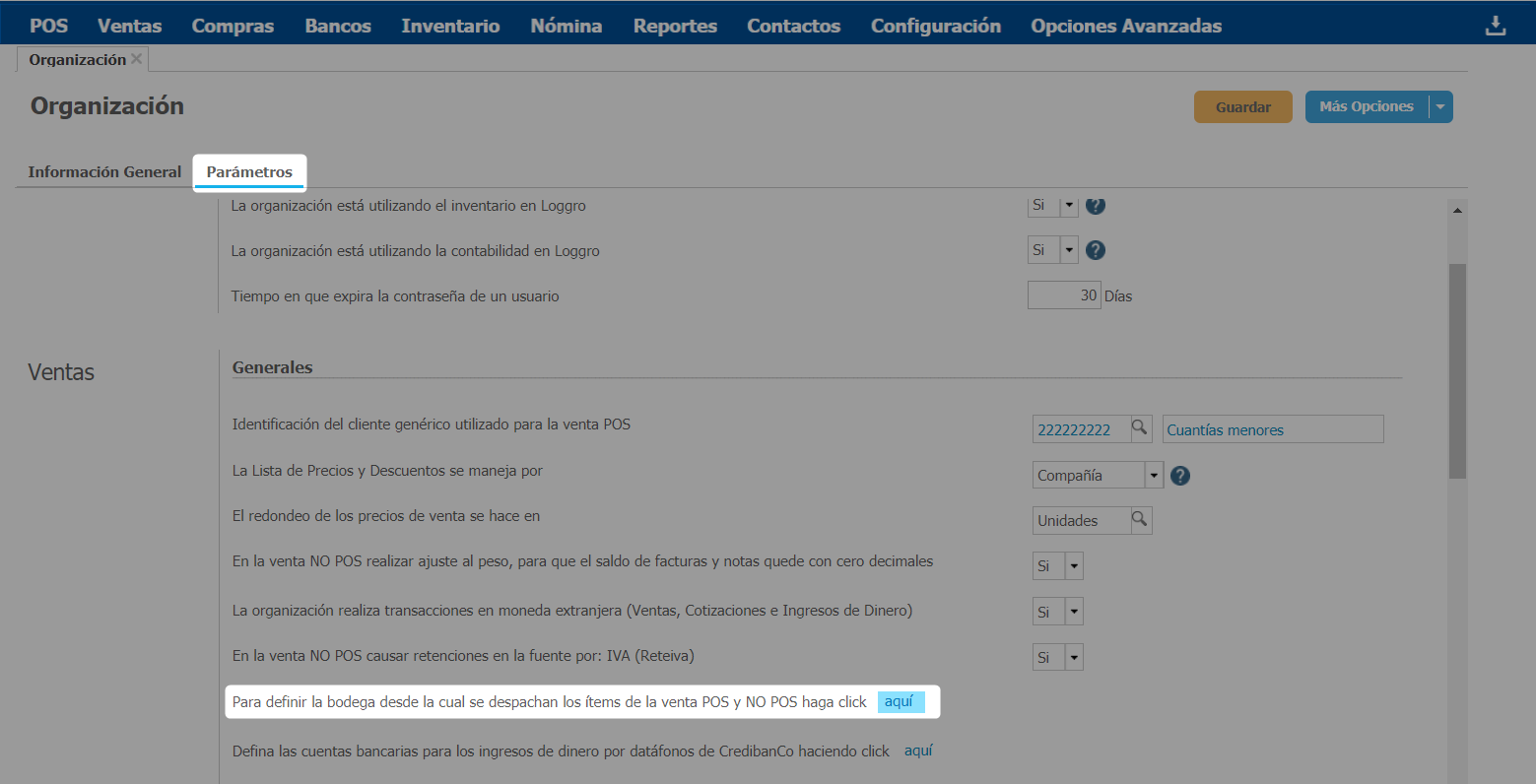Screen dimensions: 1536x784
Task: Expand the Compañía price list dropdown
Action: pos(1153,476)
